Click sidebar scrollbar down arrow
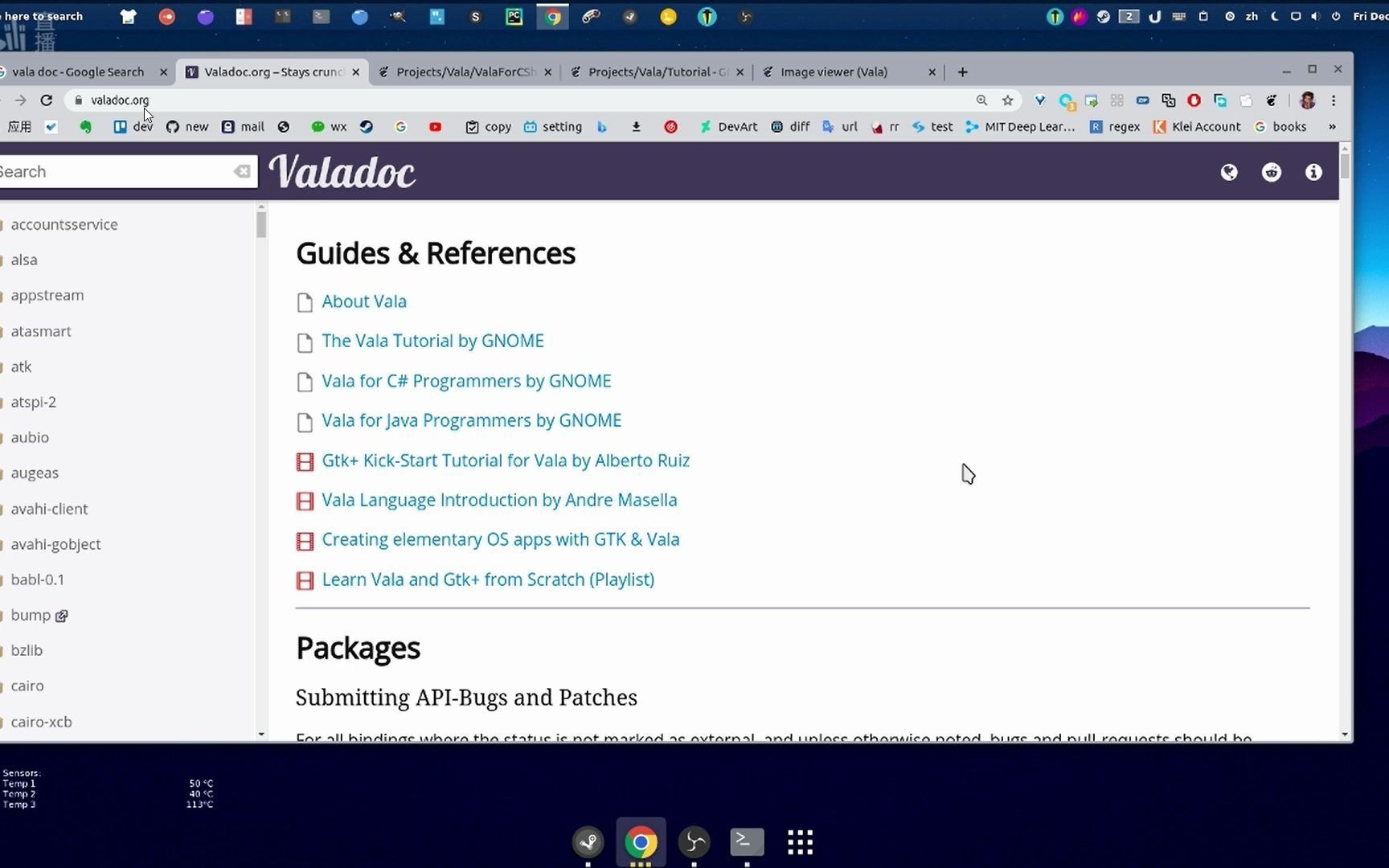The image size is (1389, 868). (261, 734)
